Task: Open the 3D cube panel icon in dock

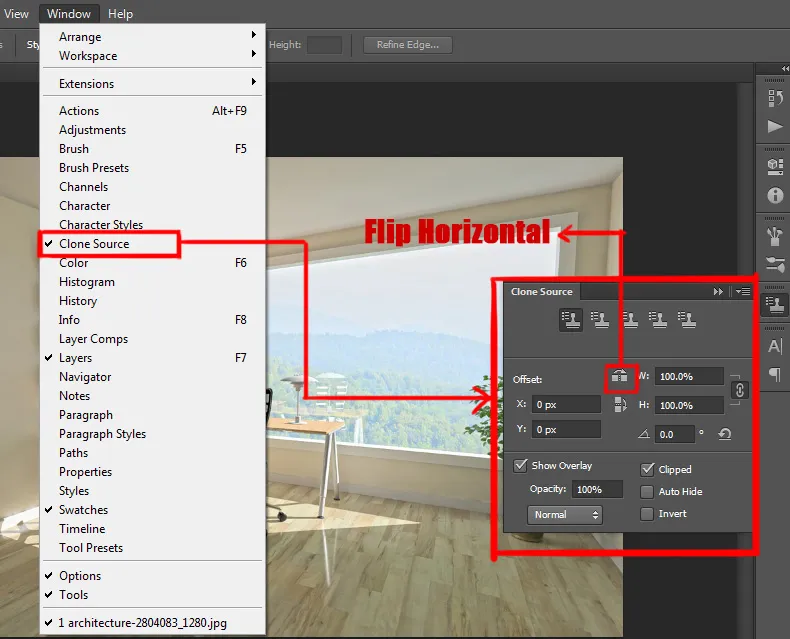Action: click(x=775, y=167)
